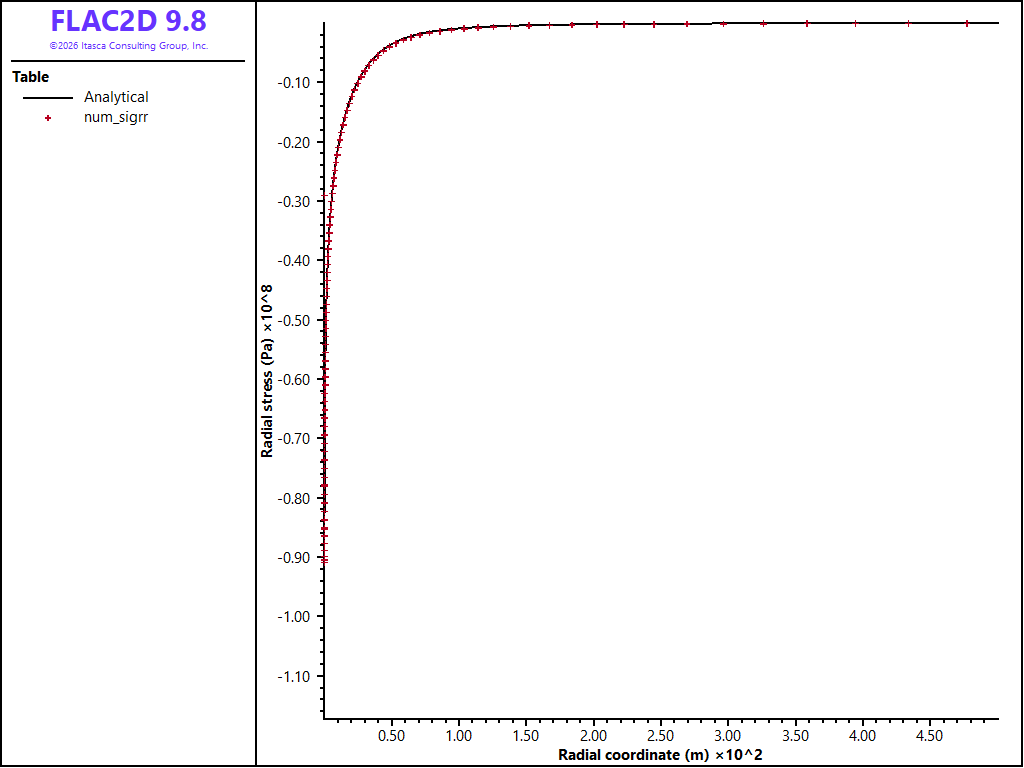Click the 0.50 tick label on the x-axis

391,736
